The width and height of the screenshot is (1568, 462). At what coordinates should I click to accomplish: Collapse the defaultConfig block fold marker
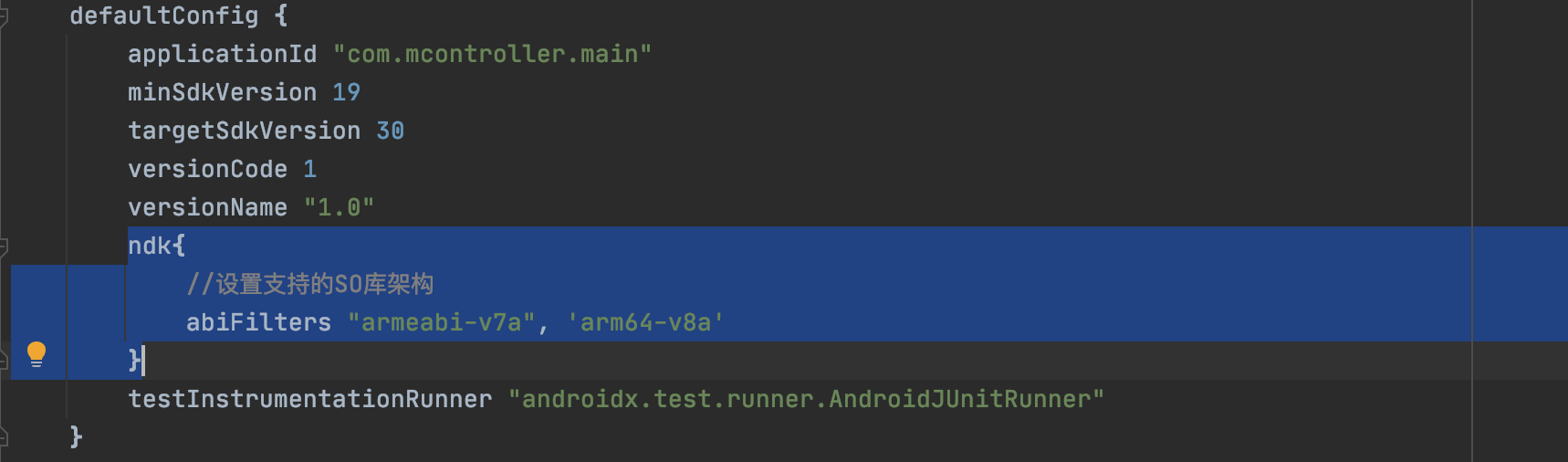point(4,16)
